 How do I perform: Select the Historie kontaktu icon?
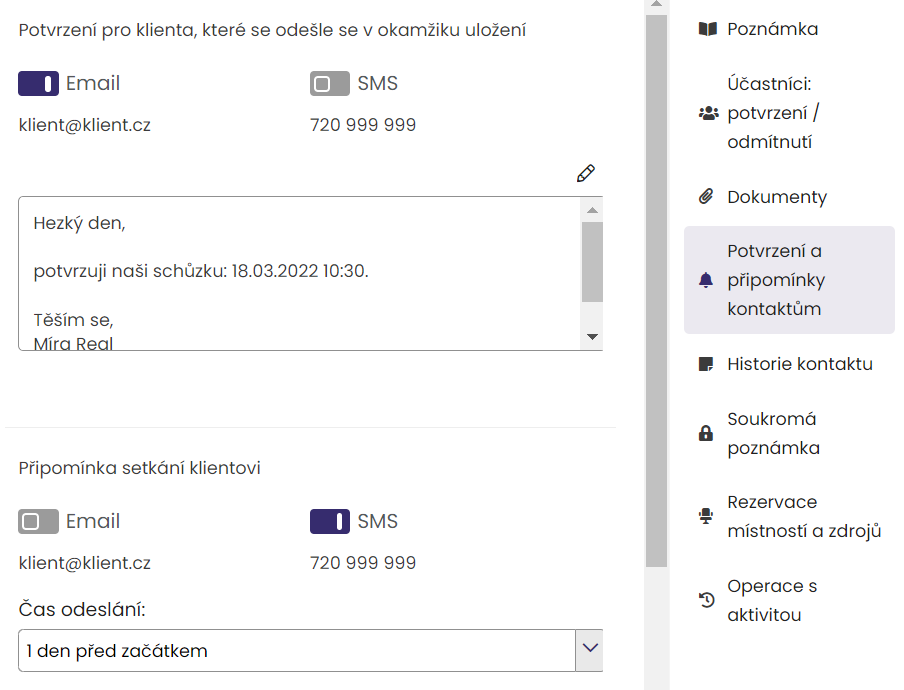(x=707, y=364)
